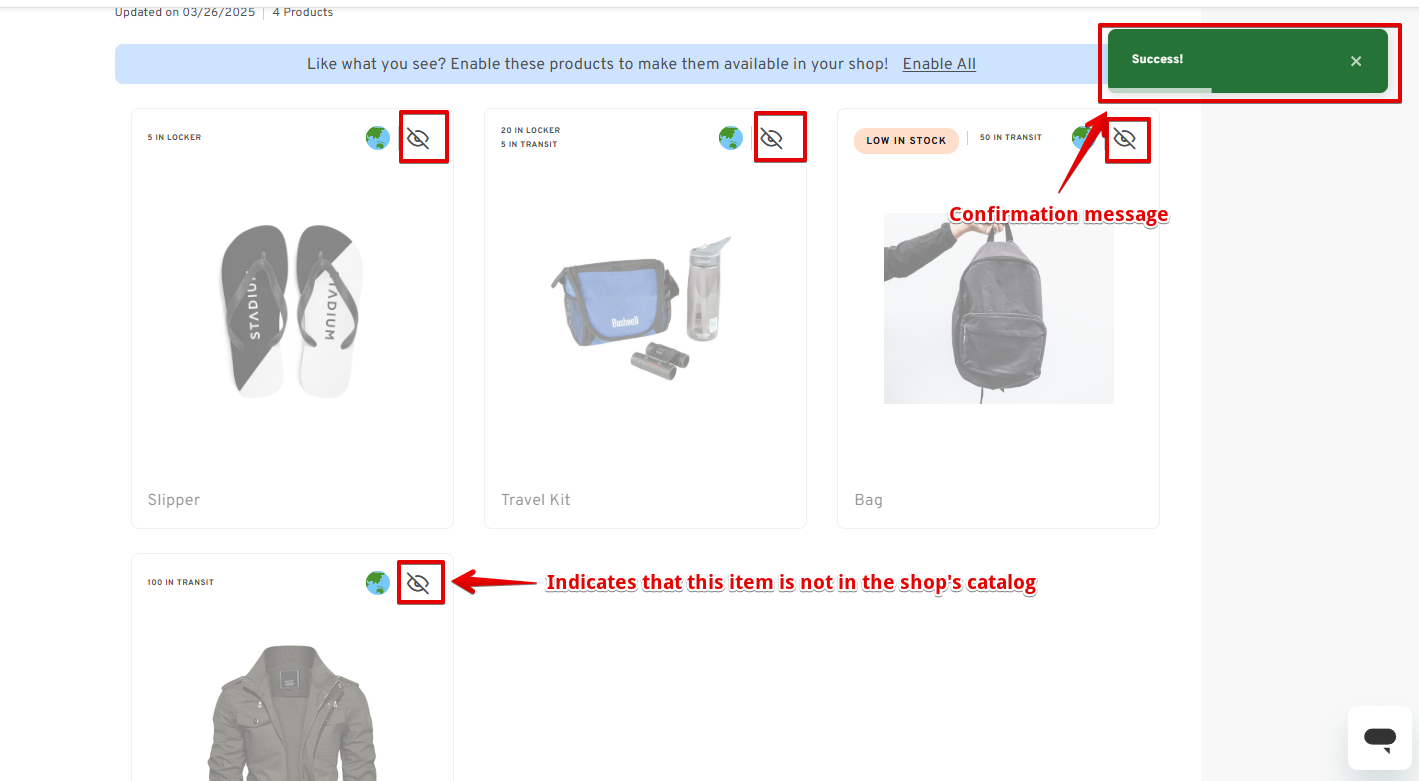This screenshot has height=781, width=1419.
Task: Click the Bag product name
Action: (x=869, y=500)
